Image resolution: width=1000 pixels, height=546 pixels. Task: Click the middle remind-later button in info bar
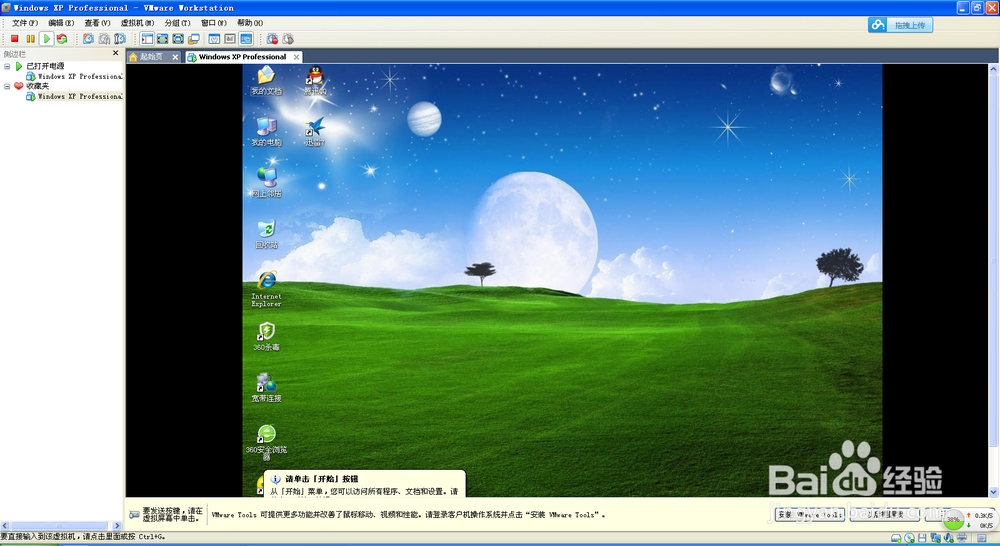pos(885,515)
